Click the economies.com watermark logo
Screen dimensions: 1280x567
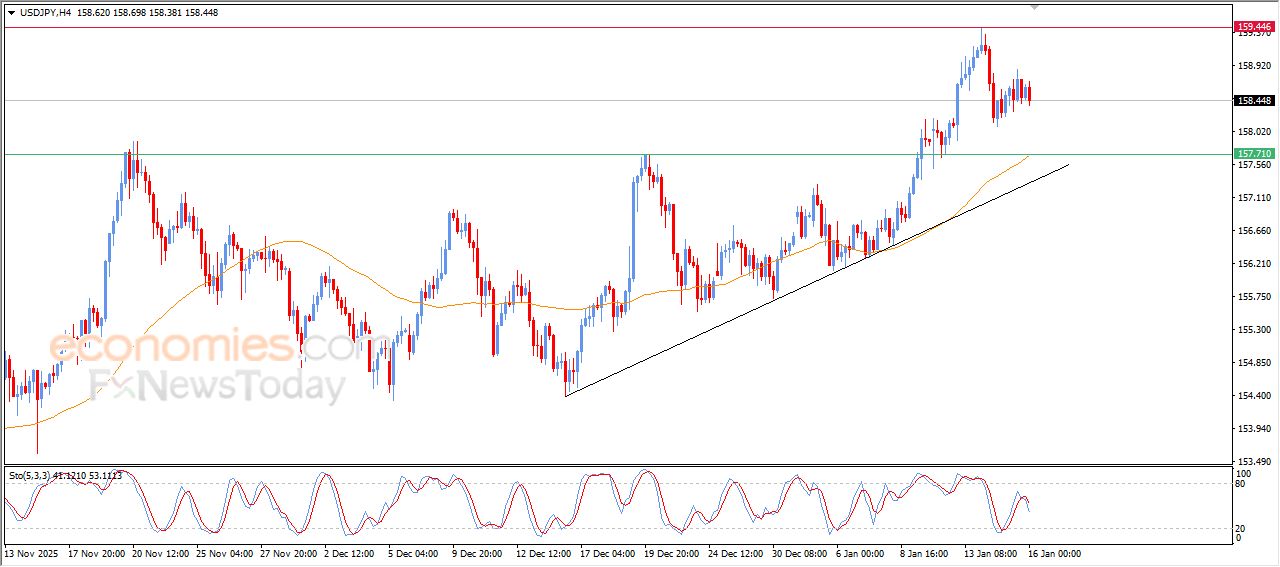[x=200, y=347]
